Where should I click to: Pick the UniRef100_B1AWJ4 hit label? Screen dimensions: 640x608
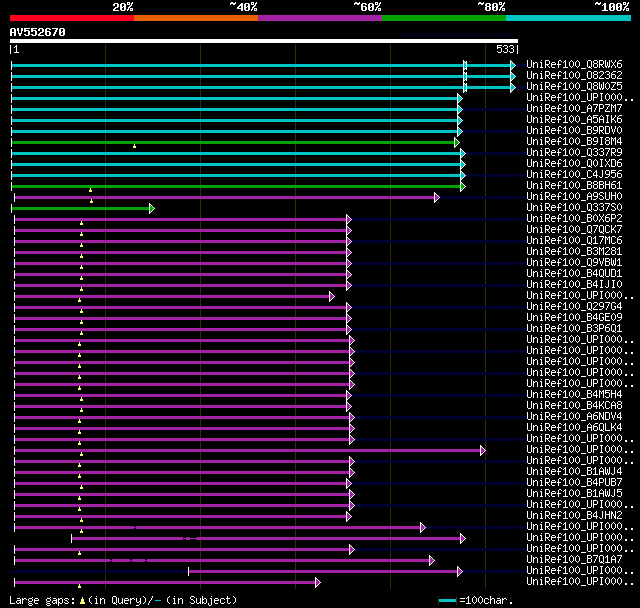tap(574, 472)
